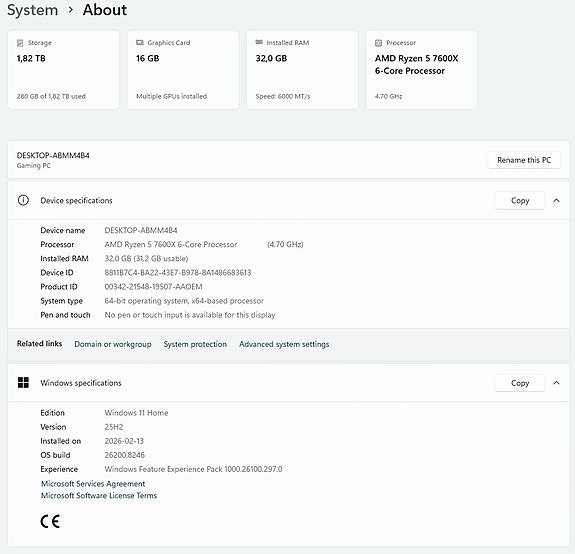Click the About breadcrumb title
This screenshot has width=575, height=554.
coord(105,10)
